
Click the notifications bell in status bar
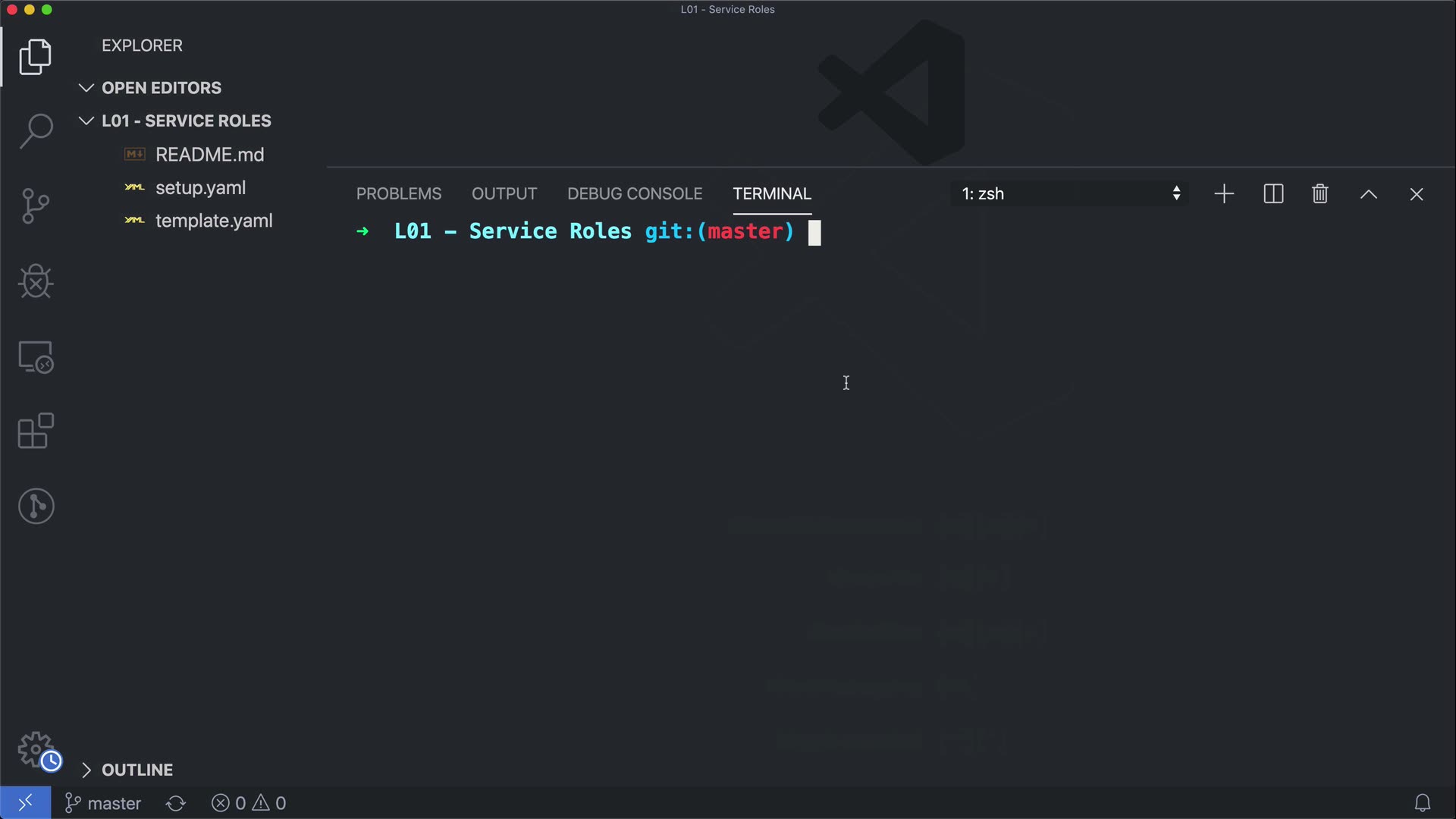(1422, 803)
